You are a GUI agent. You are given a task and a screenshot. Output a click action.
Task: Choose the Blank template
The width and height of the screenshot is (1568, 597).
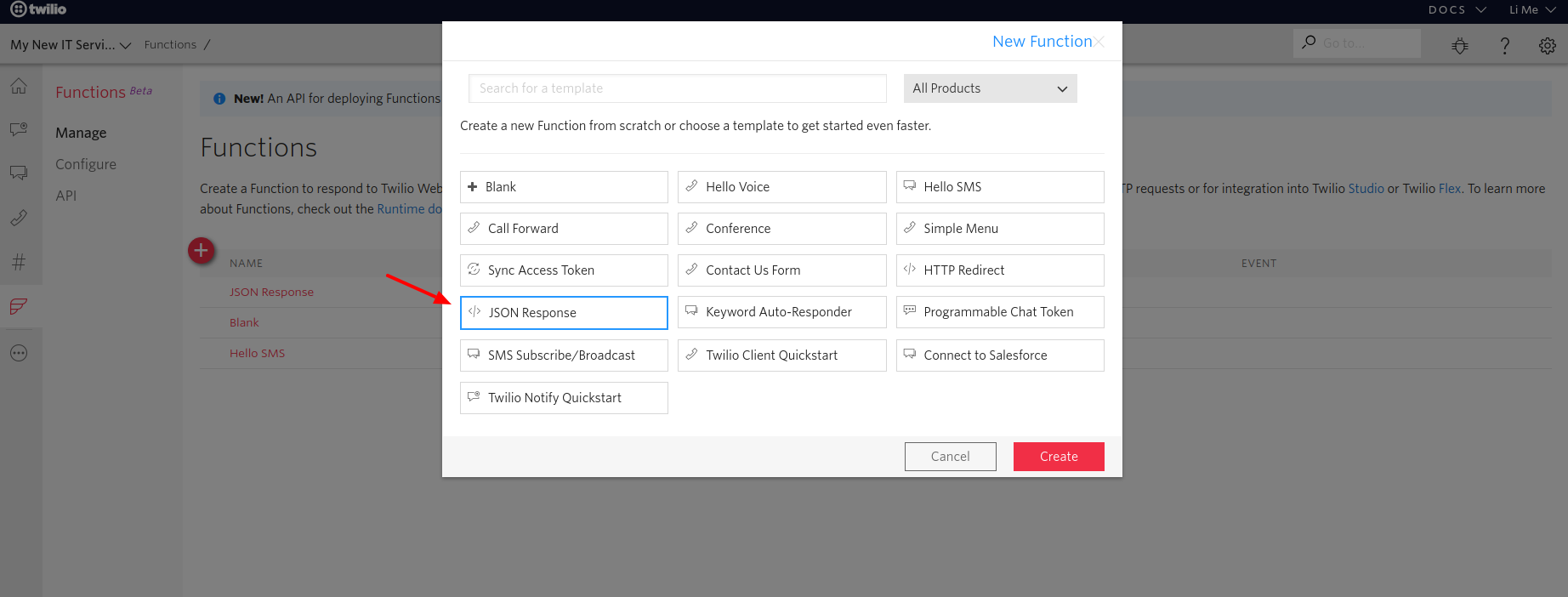click(x=564, y=187)
